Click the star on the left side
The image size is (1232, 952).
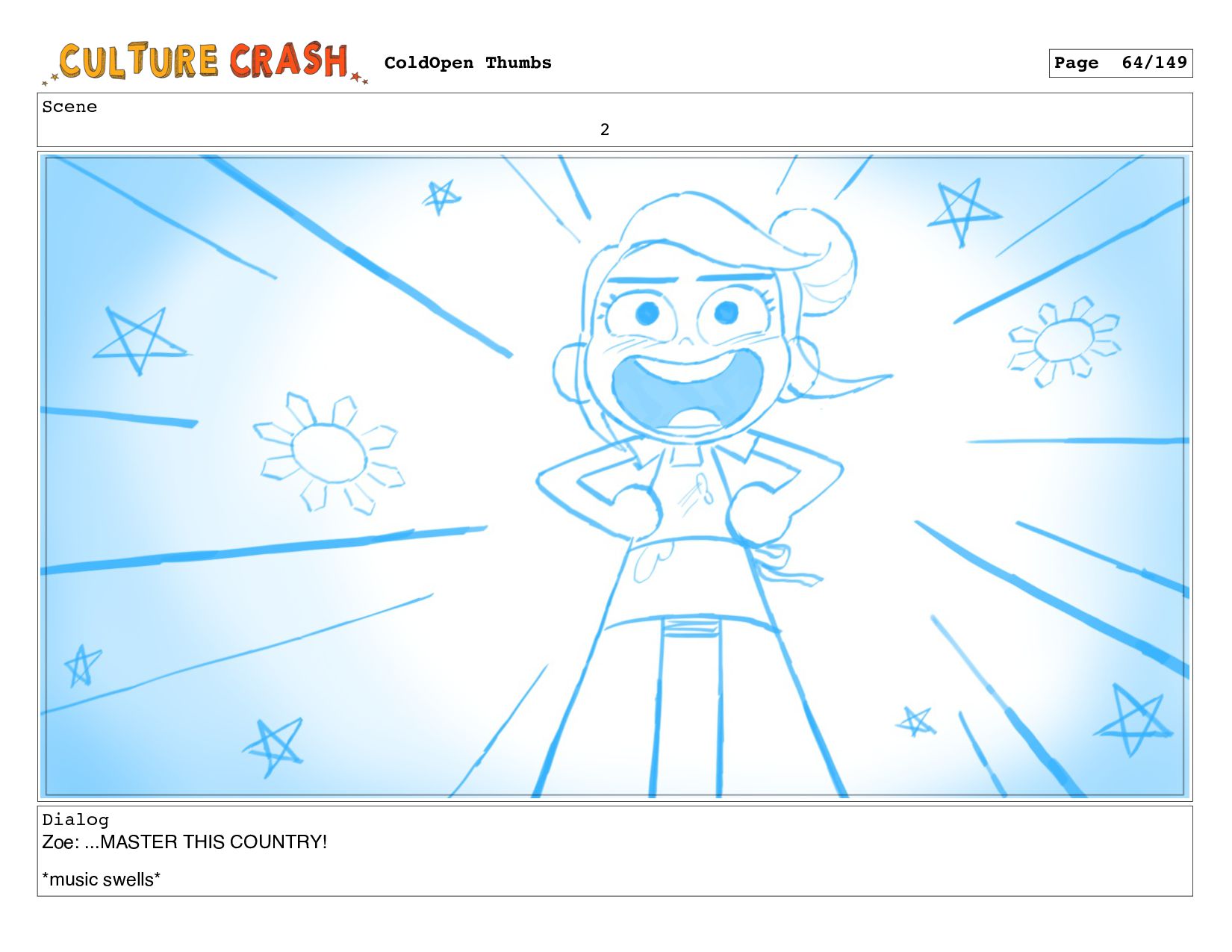point(140,340)
